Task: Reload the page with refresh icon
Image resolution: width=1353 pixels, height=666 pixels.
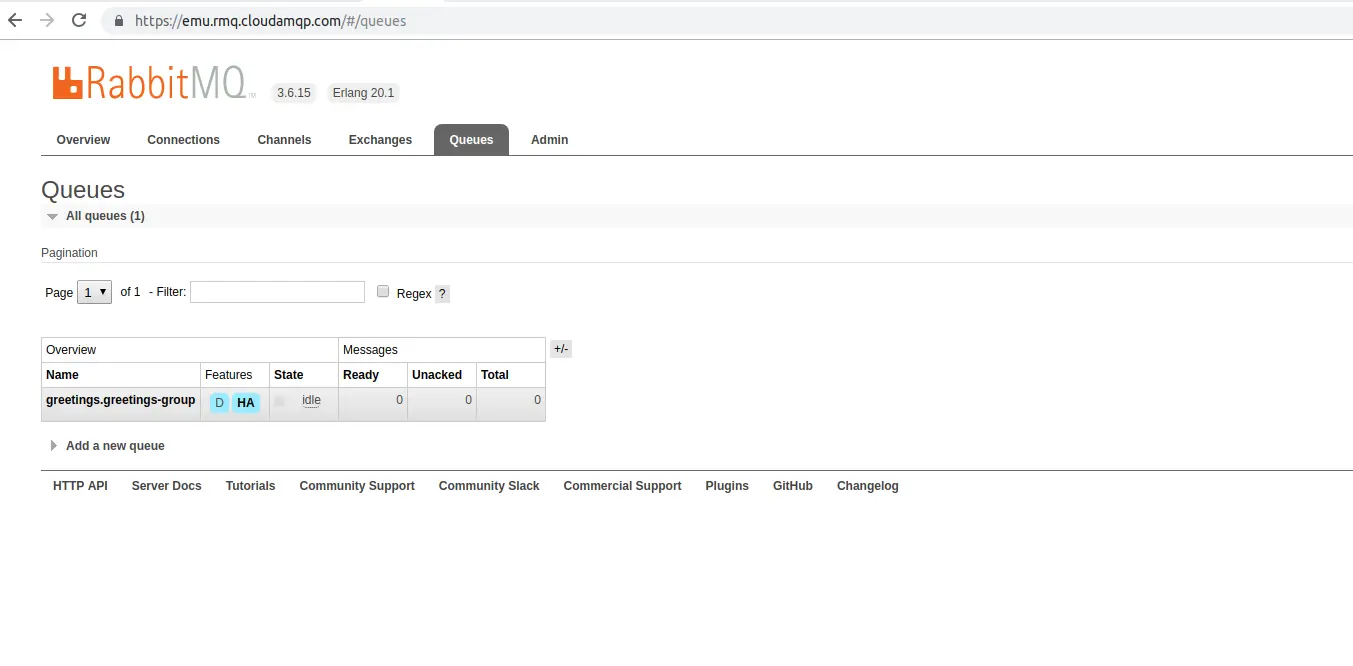Action: coord(79,20)
